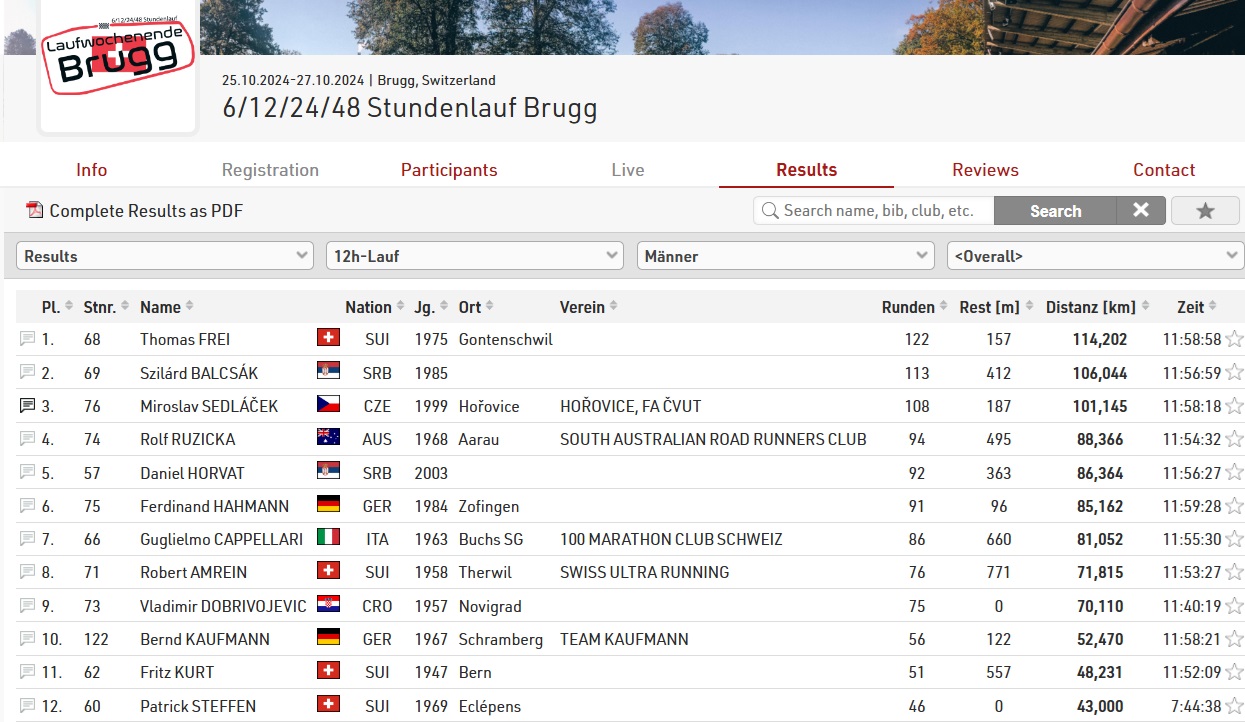The image size is (1245, 722).
Task: Sort by the Jg. column header
Action: click(431, 307)
